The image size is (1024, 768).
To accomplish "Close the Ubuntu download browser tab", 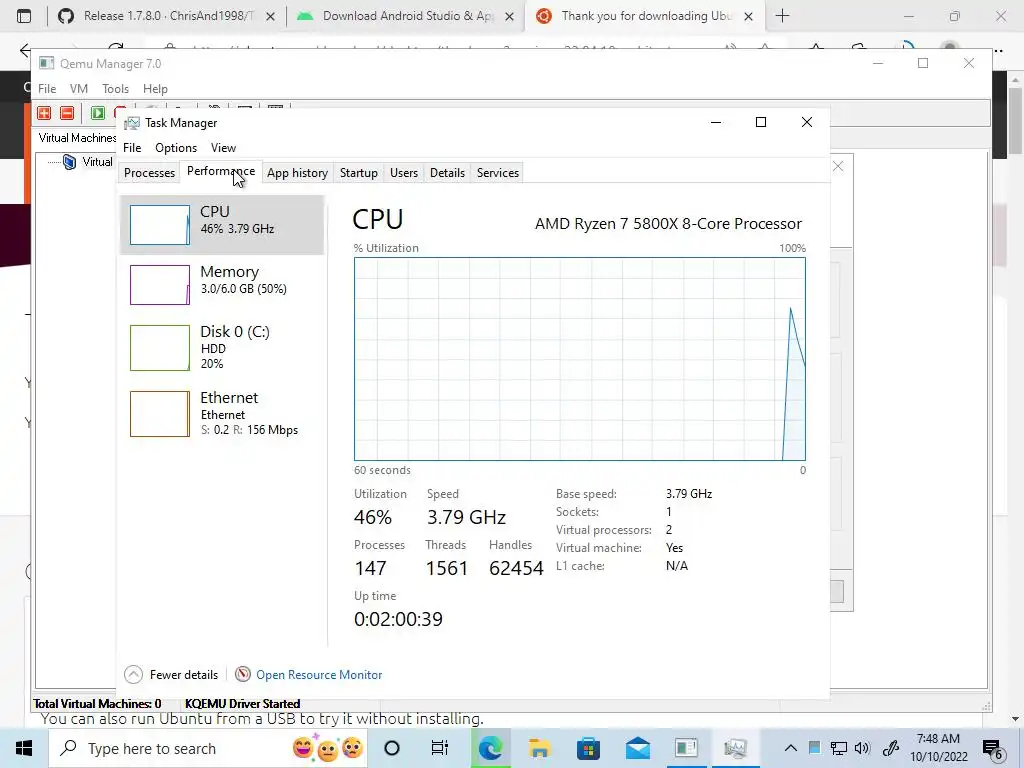I will click(x=749, y=16).
